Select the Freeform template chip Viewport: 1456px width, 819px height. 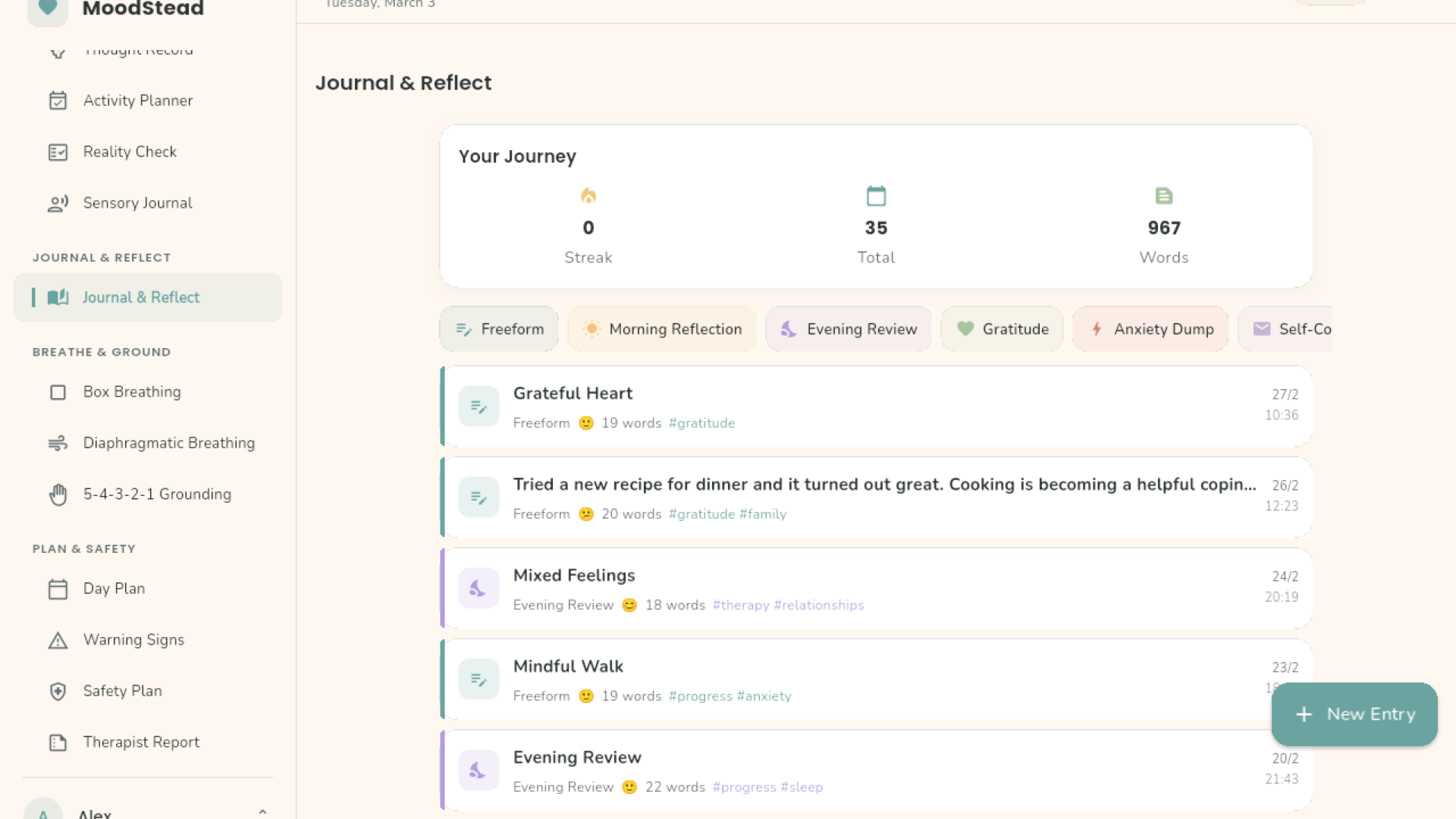pyautogui.click(x=499, y=329)
